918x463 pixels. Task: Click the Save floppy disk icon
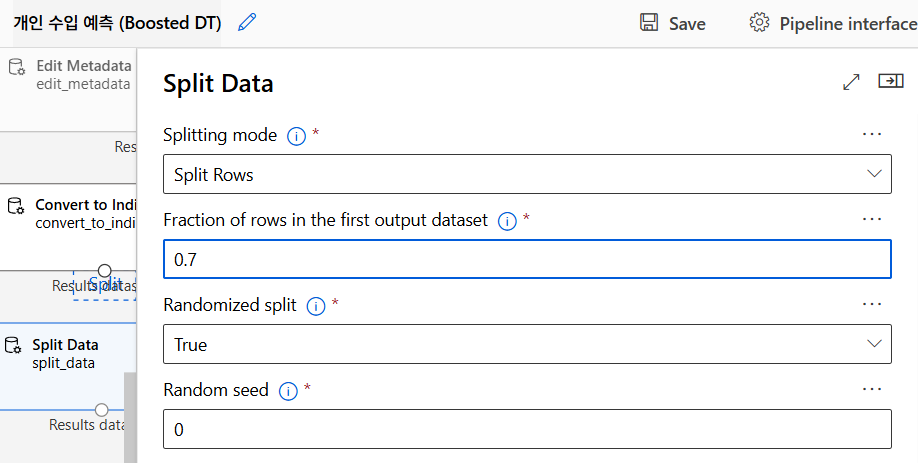tap(649, 23)
